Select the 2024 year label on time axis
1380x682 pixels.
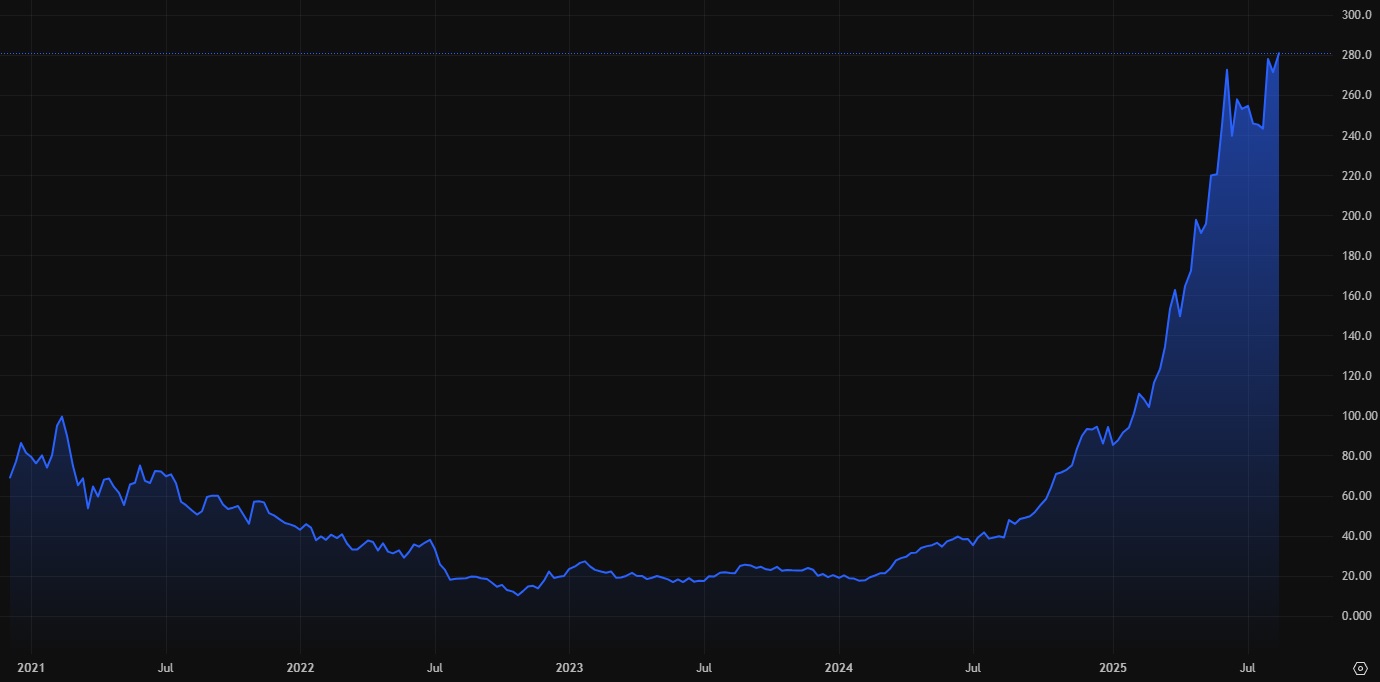click(838, 666)
